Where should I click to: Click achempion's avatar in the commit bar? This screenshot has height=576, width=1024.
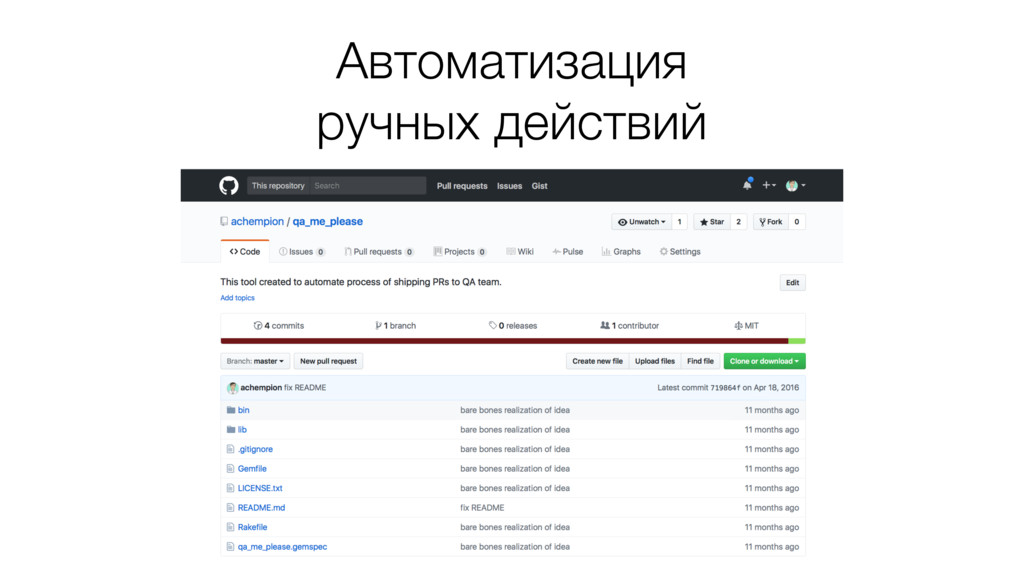pos(232,388)
